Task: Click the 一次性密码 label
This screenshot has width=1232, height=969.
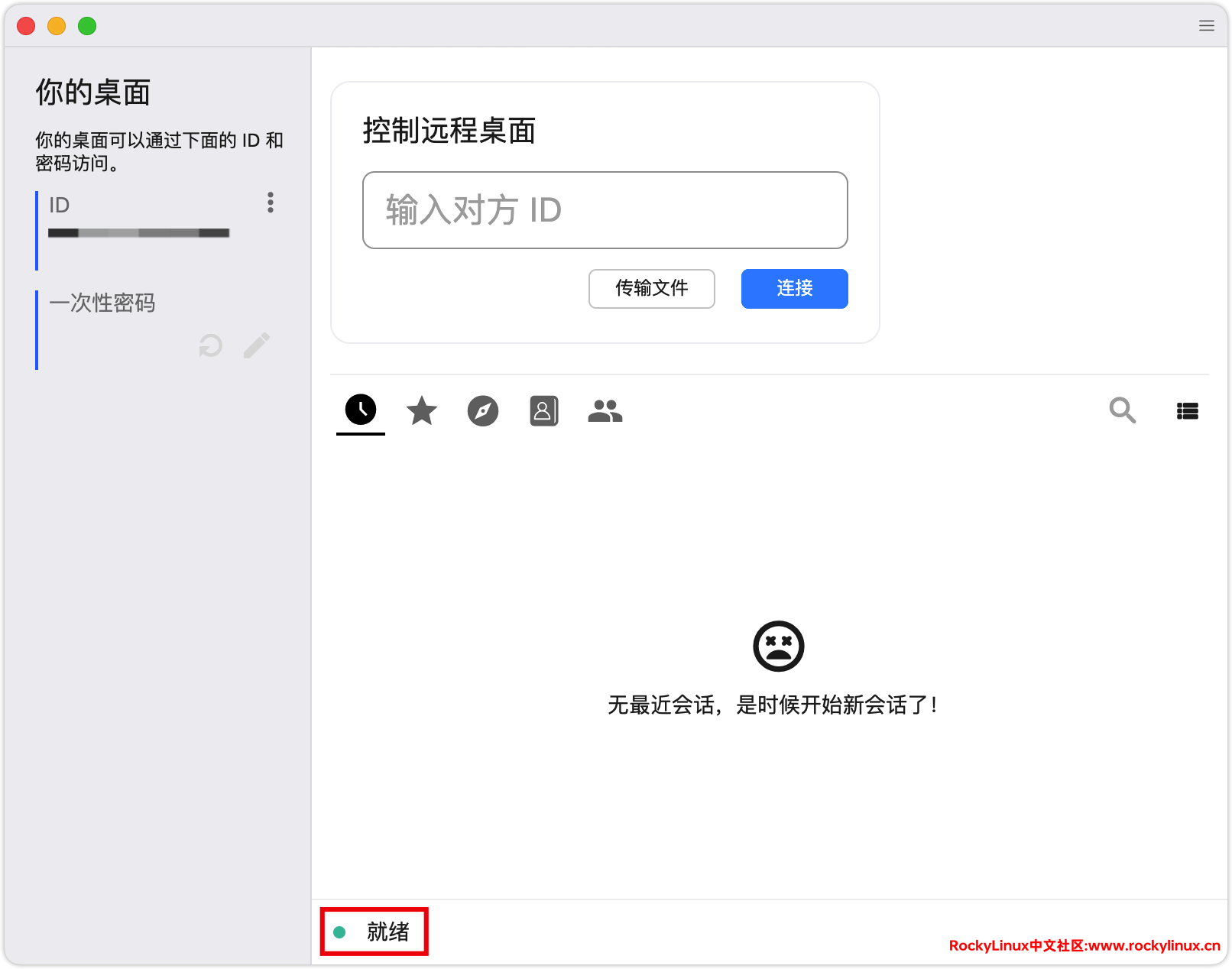Action: coord(102,303)
